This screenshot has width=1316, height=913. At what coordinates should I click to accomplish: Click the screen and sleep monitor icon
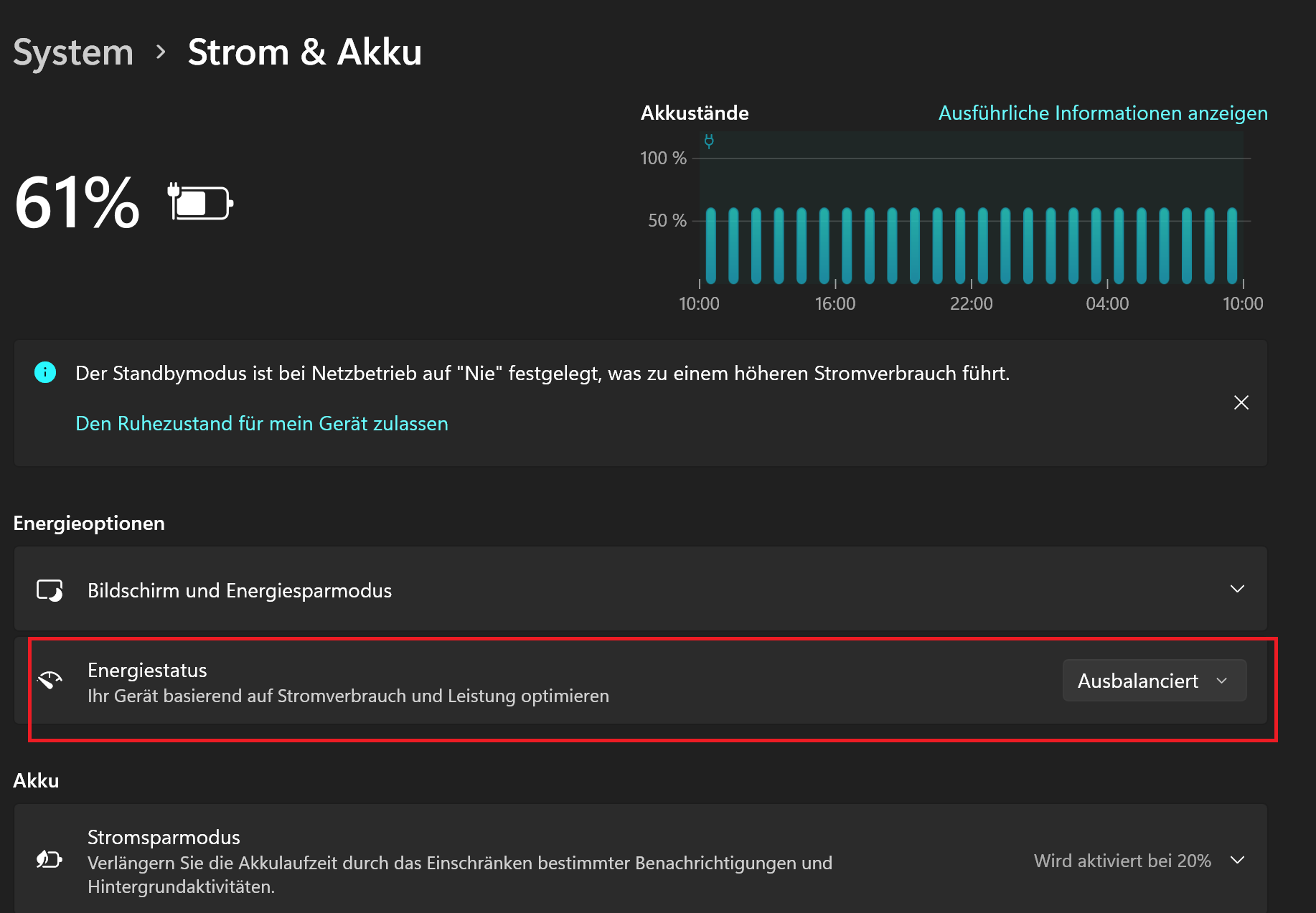(50, 590)
